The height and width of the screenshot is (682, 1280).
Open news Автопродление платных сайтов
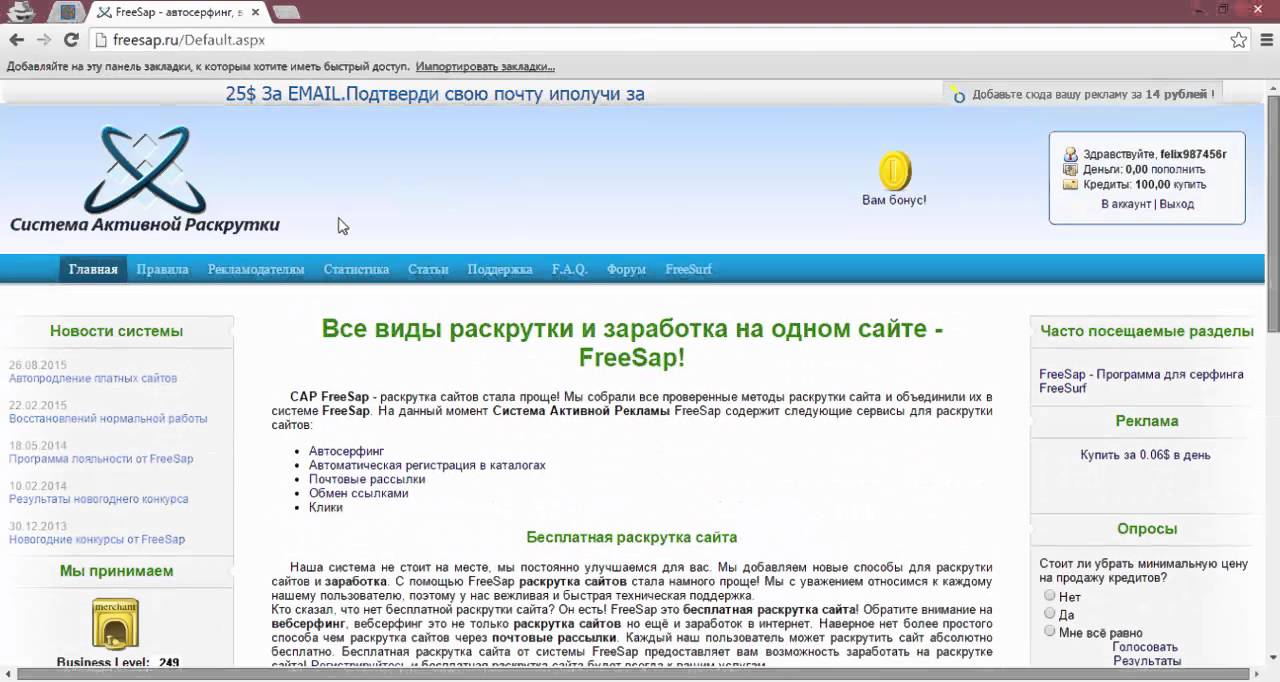click(x=93, y=379)
